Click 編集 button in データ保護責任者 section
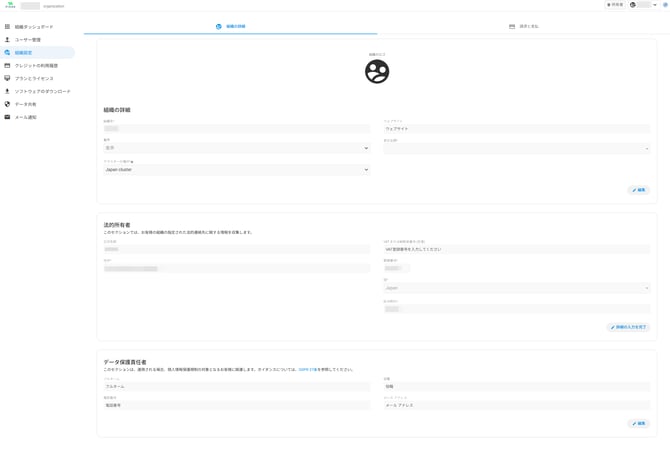This screenshot has width=670, height=450. (x=638, y=424)
